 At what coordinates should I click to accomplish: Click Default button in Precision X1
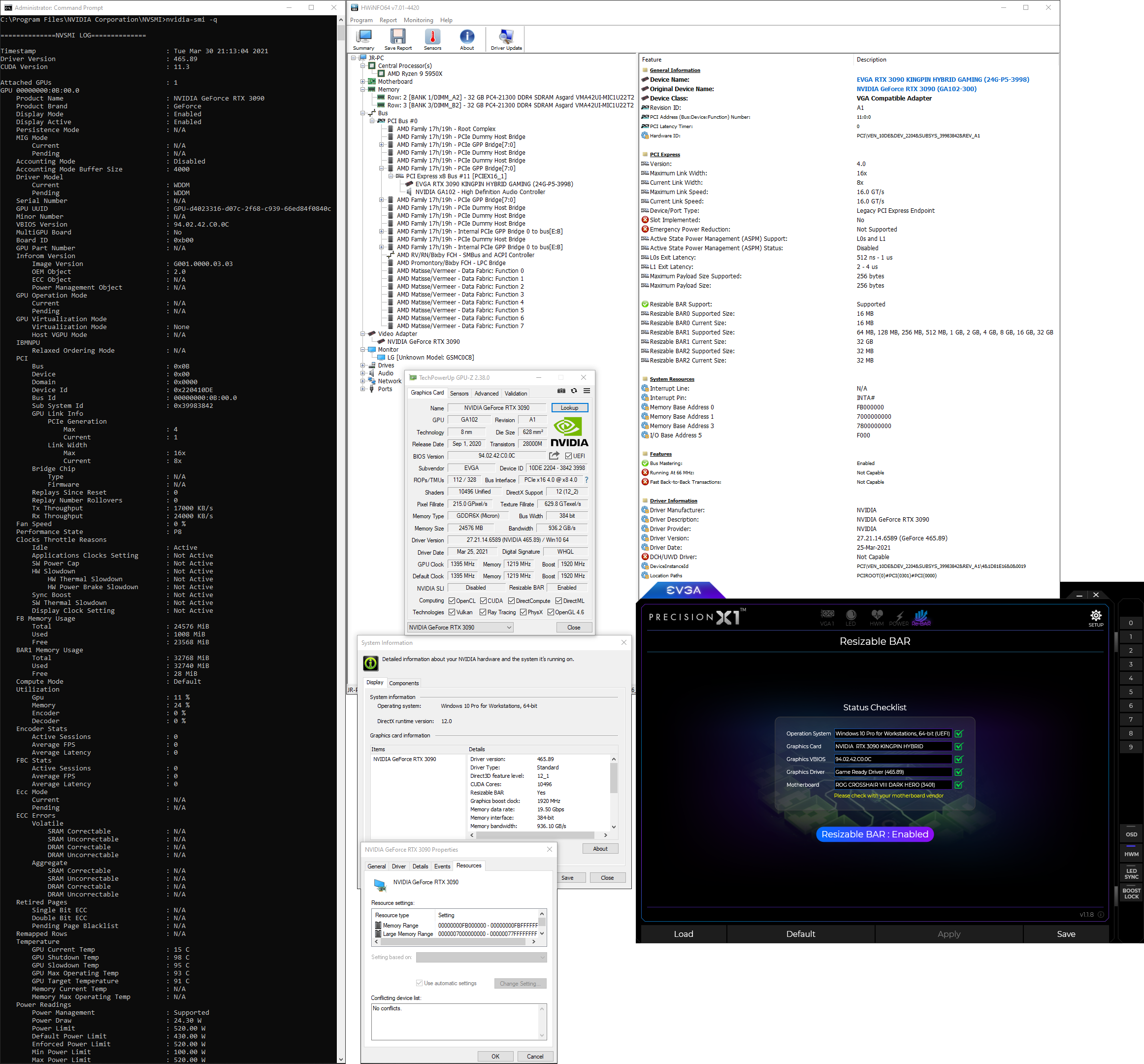coord(800,934)
